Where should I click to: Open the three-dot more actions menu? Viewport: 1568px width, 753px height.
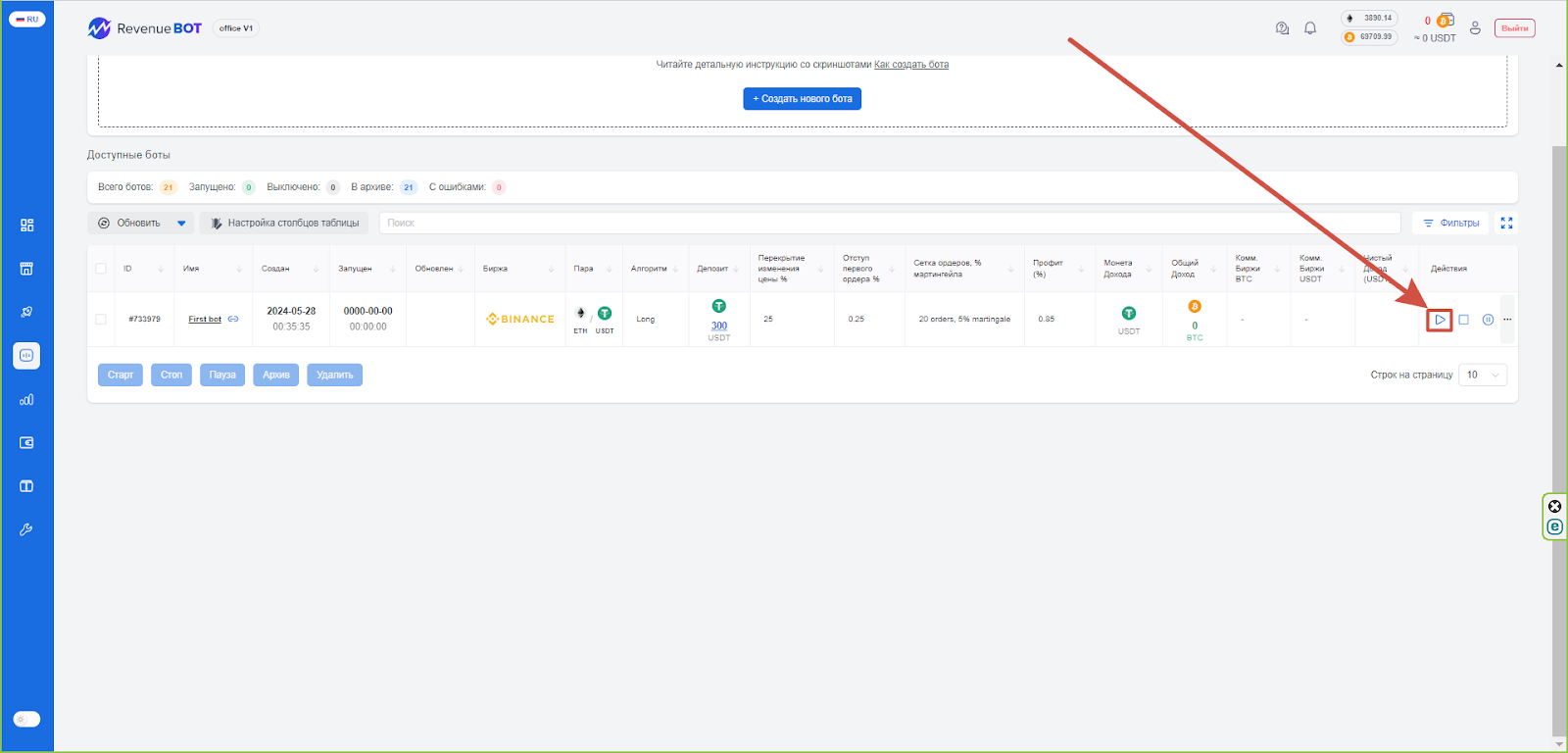coord(1507,320)
